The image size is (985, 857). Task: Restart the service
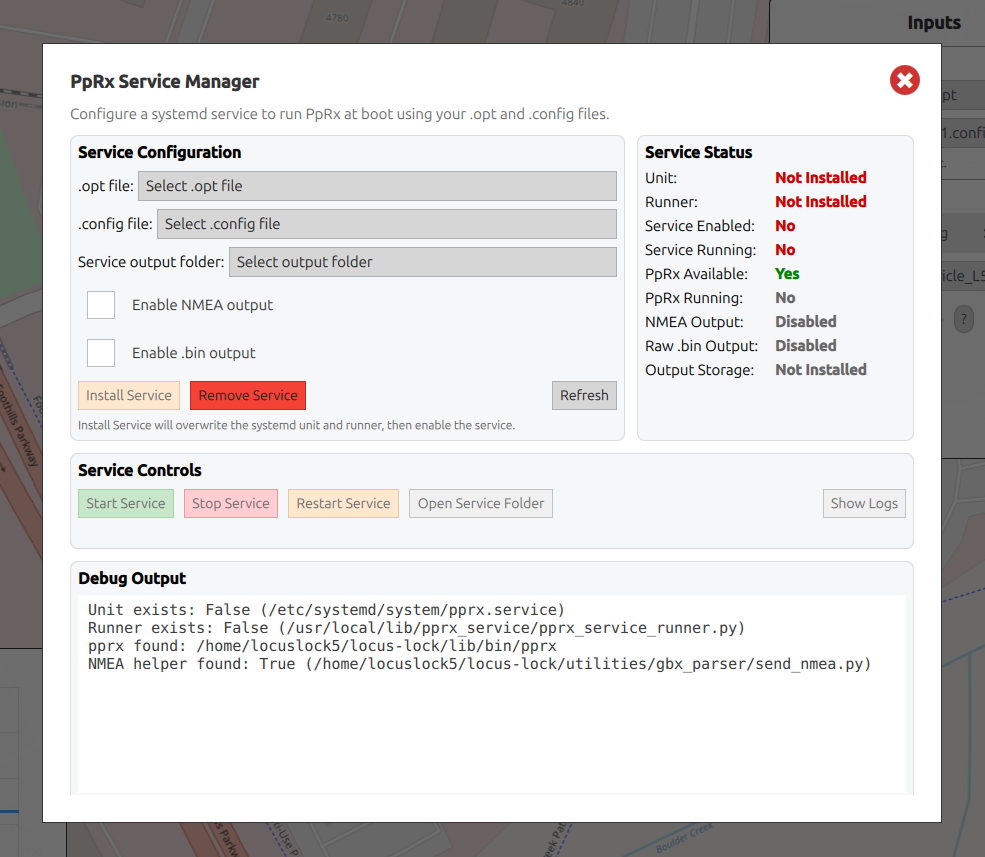pyautogui.click(x=343, y=503)
